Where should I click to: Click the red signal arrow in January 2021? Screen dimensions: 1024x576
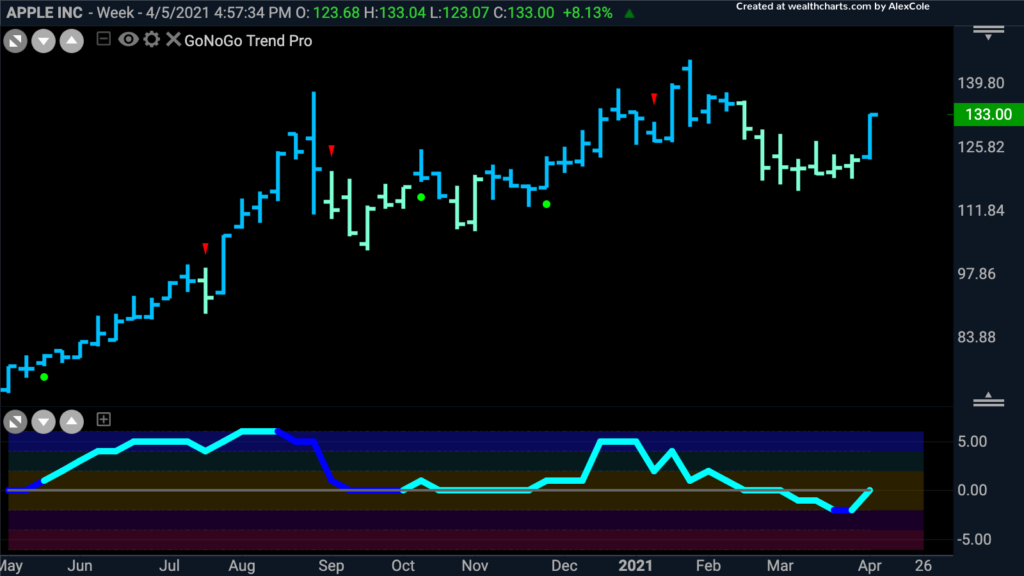(x=654, y=99)
